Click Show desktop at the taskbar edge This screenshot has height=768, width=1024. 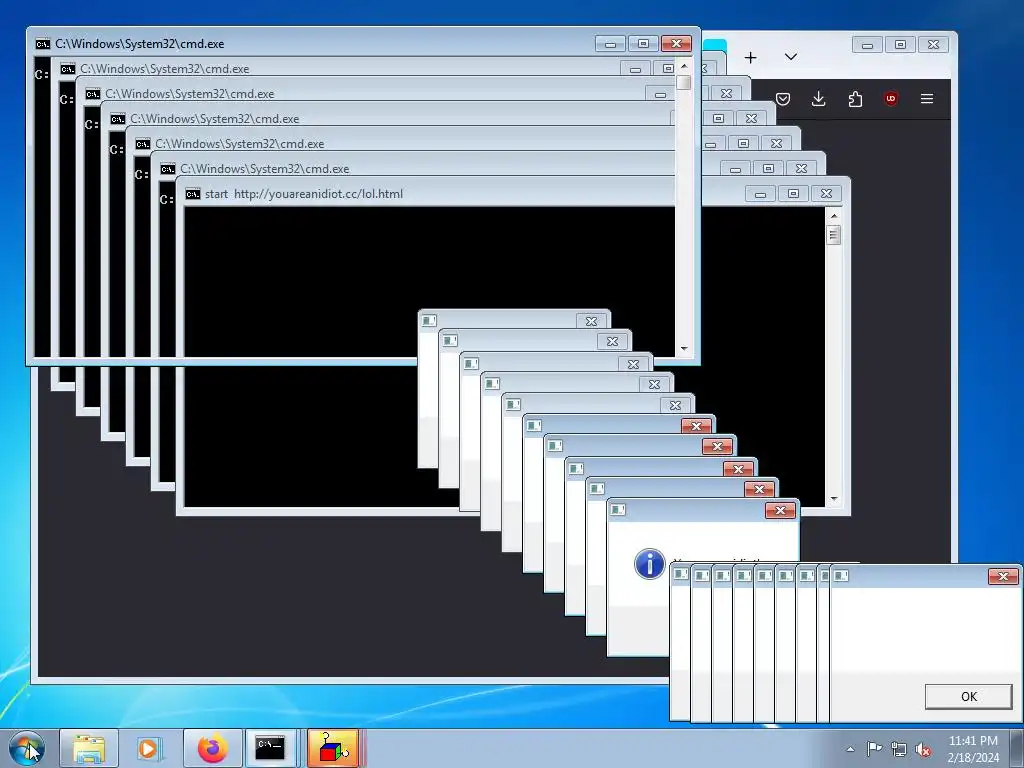point(1017,748)
